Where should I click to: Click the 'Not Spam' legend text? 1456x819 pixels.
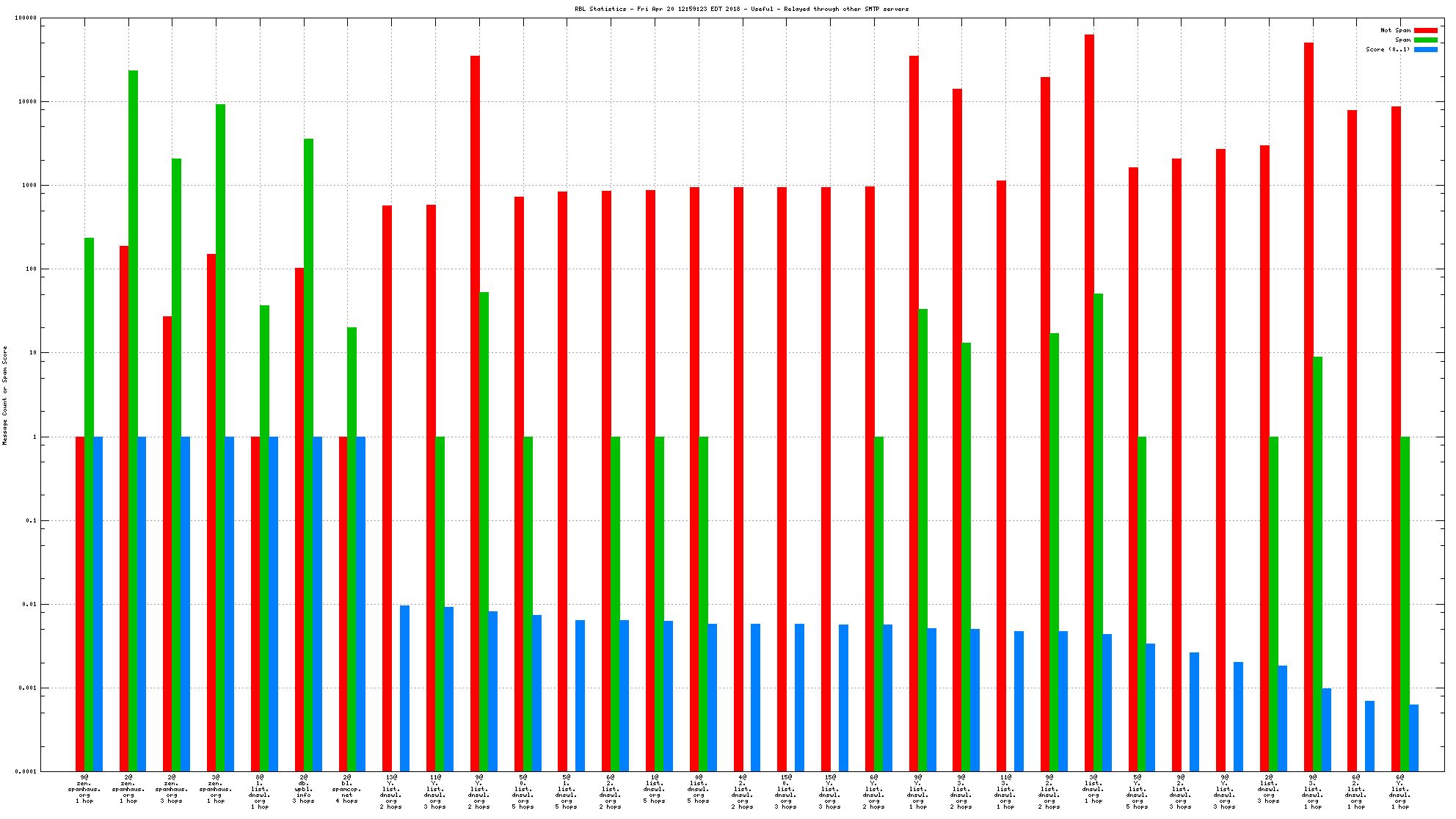coord(1395,30)
